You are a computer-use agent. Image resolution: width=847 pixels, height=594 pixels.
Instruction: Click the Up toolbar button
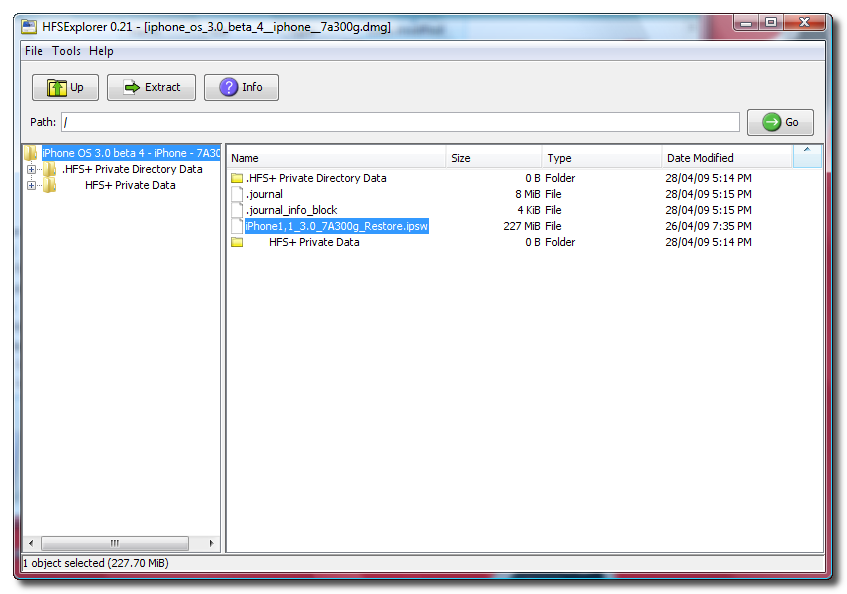(x=65, y=87)
